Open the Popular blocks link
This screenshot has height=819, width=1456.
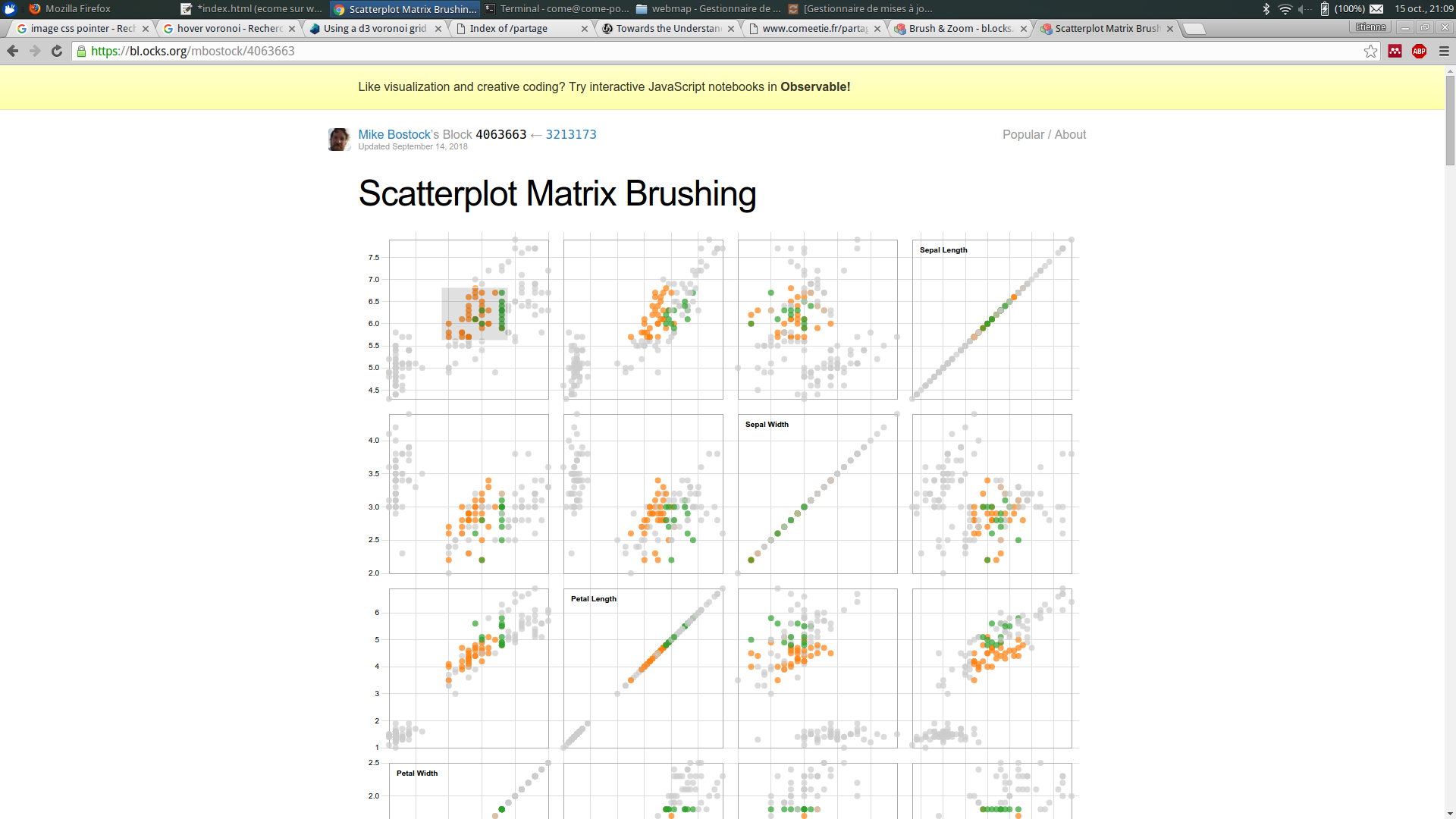(x=1023, y=134)
